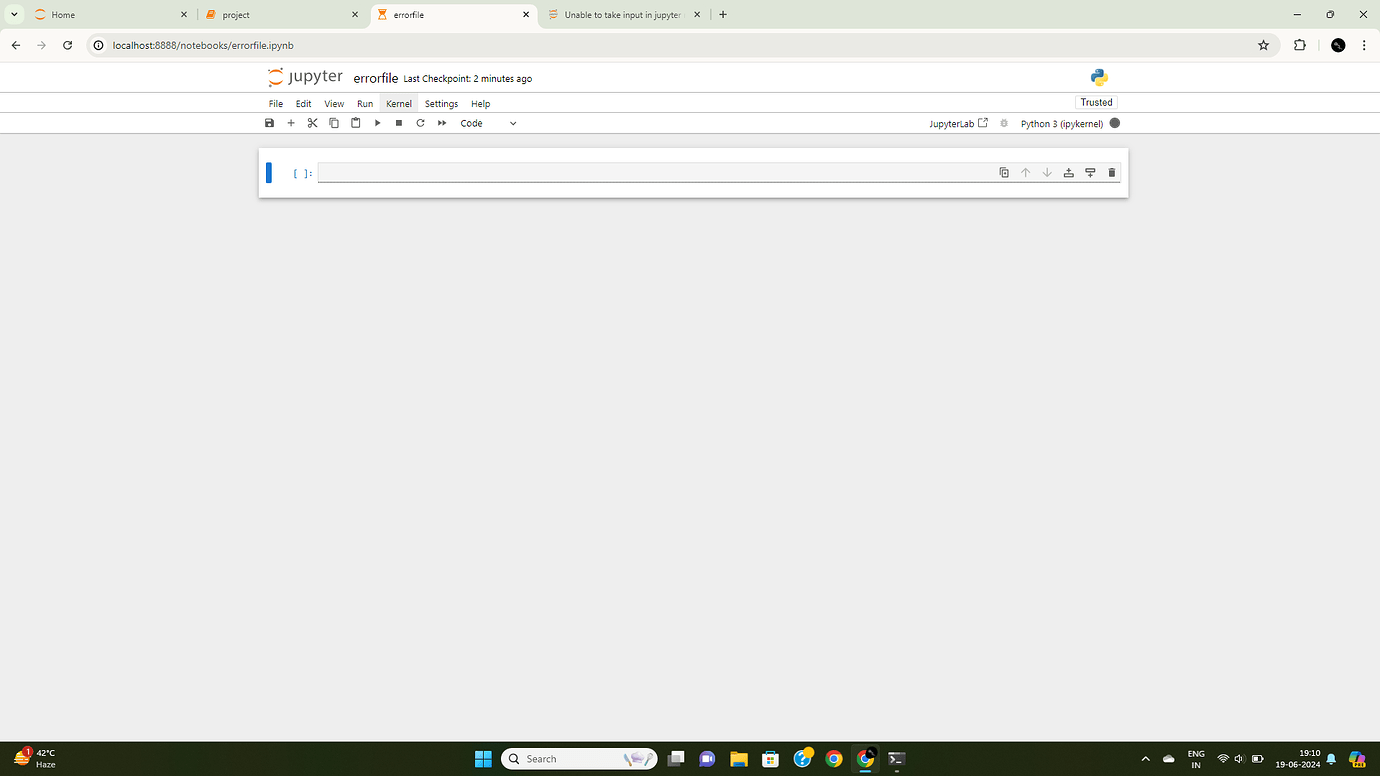1380x776 pixels.
Task: Switch to the Home browser tab
Action: (x=110, y=15)
